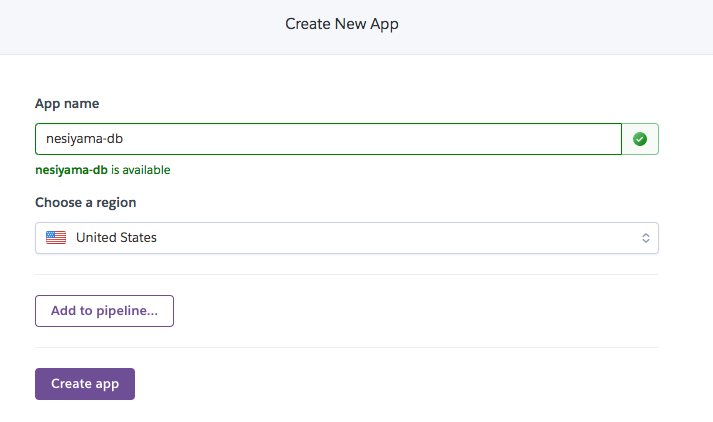Select the United States region text

click(x=116, y=238)
